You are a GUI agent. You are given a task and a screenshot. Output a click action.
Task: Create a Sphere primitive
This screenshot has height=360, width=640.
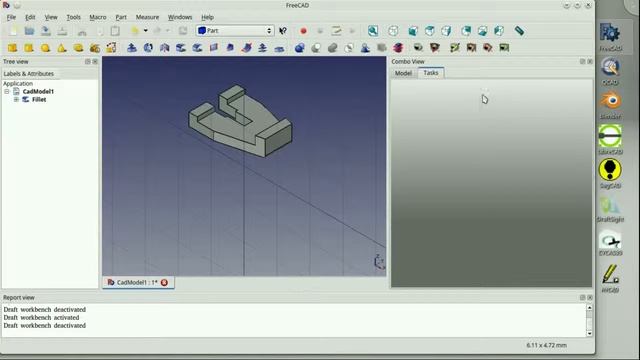45,48
